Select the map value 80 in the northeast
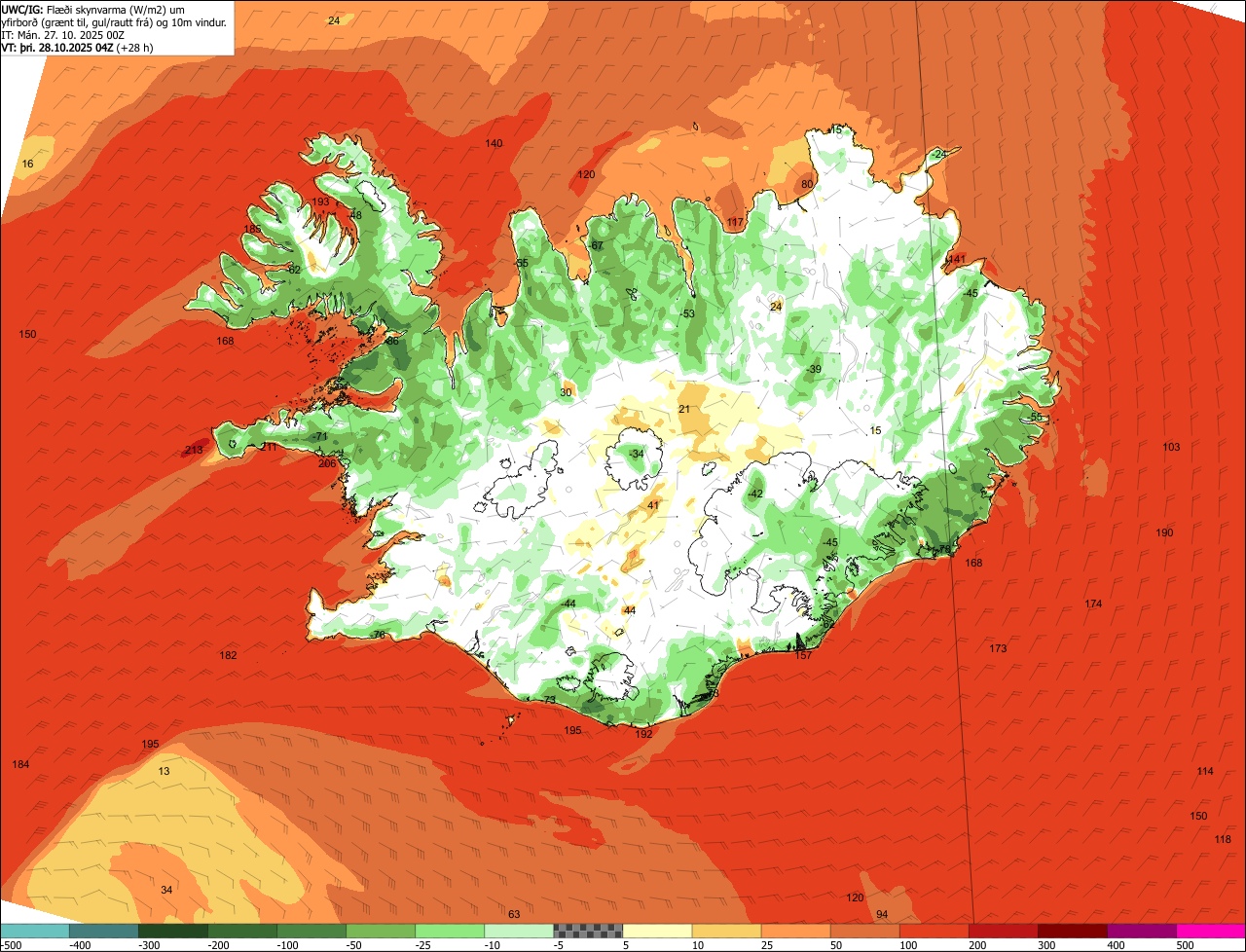The image size is (1246, 952). (807, 184)
